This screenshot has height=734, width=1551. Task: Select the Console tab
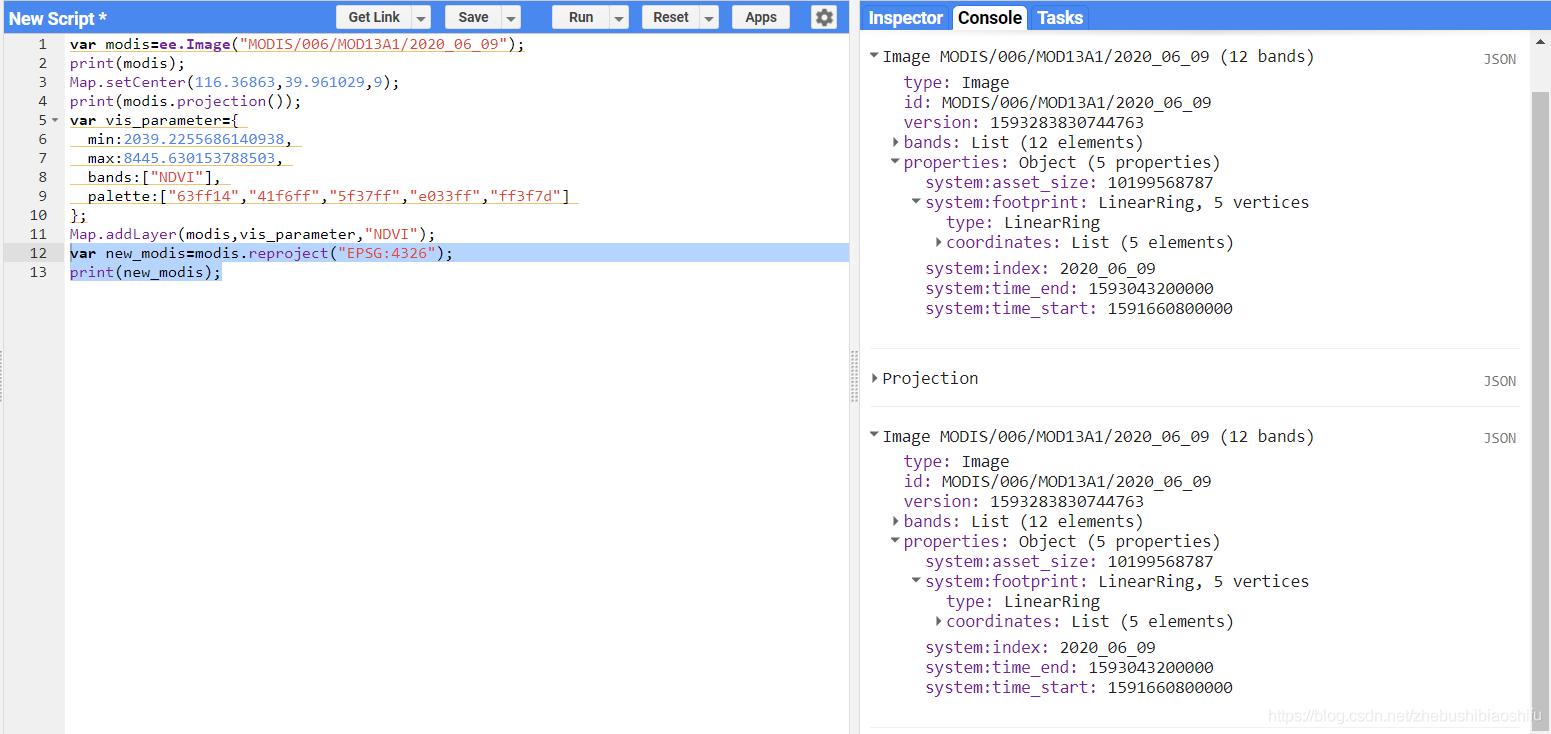click(989, 18)
